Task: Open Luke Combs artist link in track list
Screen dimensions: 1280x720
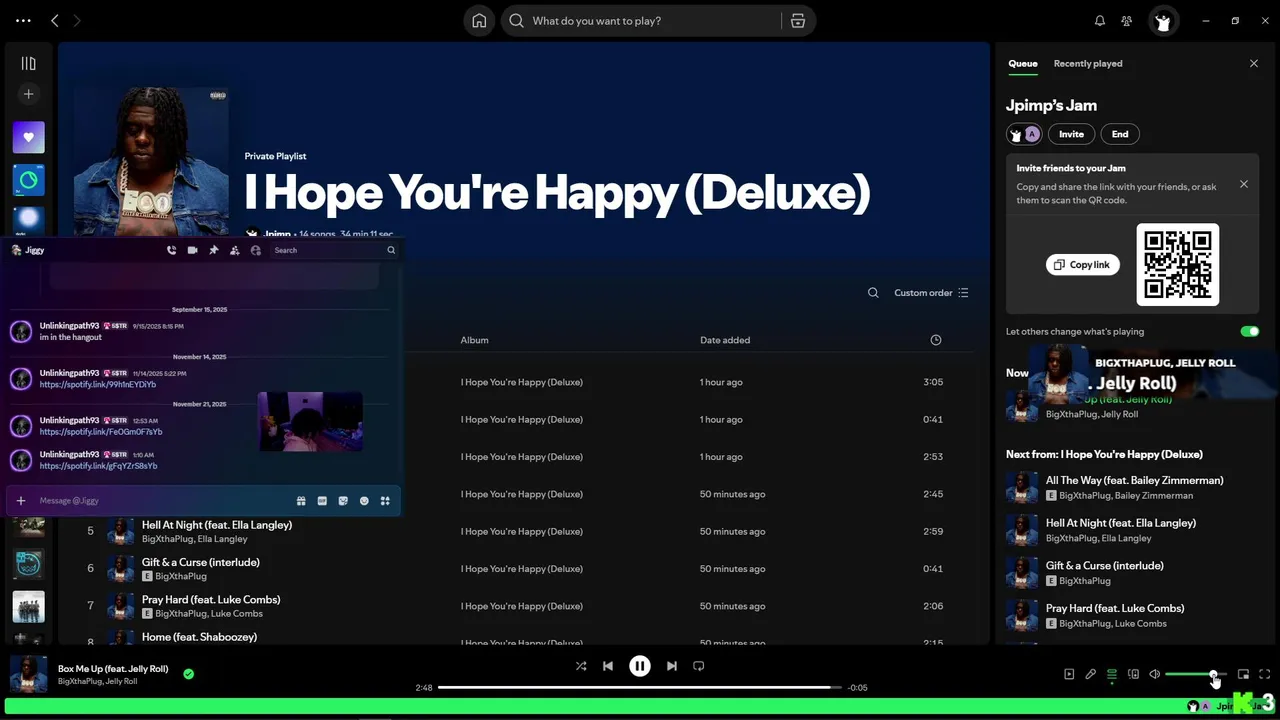Action: pos(237,613)
